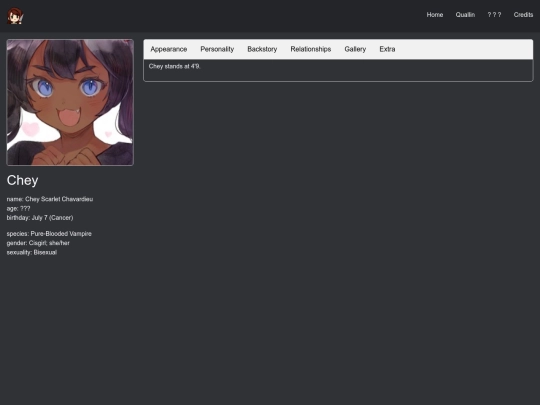Viewport: 540px width, 405px height.
Task: Switch to the Personality tab
Action: pyautogui.click(x=217, y=49)
